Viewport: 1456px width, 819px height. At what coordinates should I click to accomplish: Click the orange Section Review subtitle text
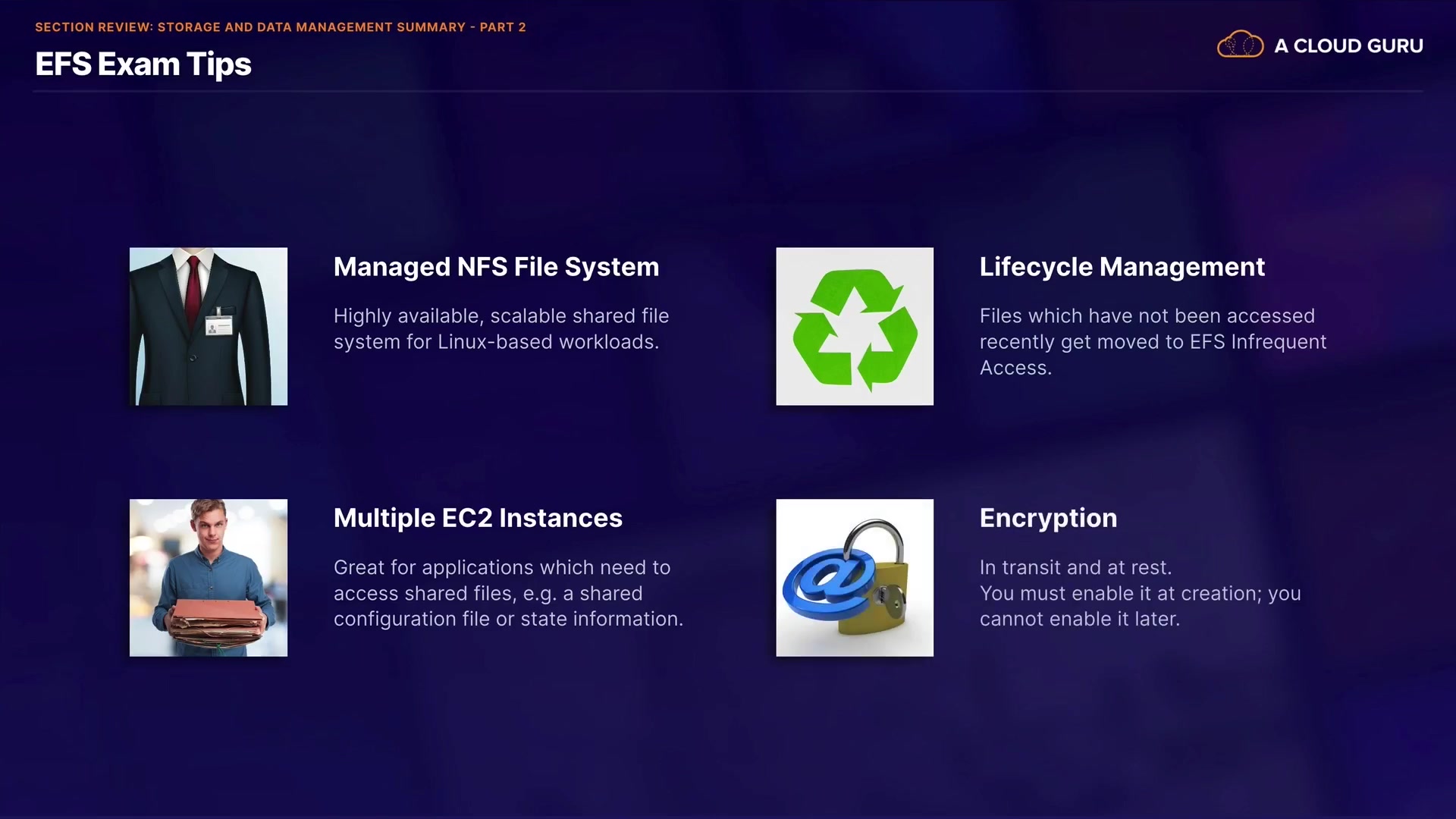(x=280, y=27)
